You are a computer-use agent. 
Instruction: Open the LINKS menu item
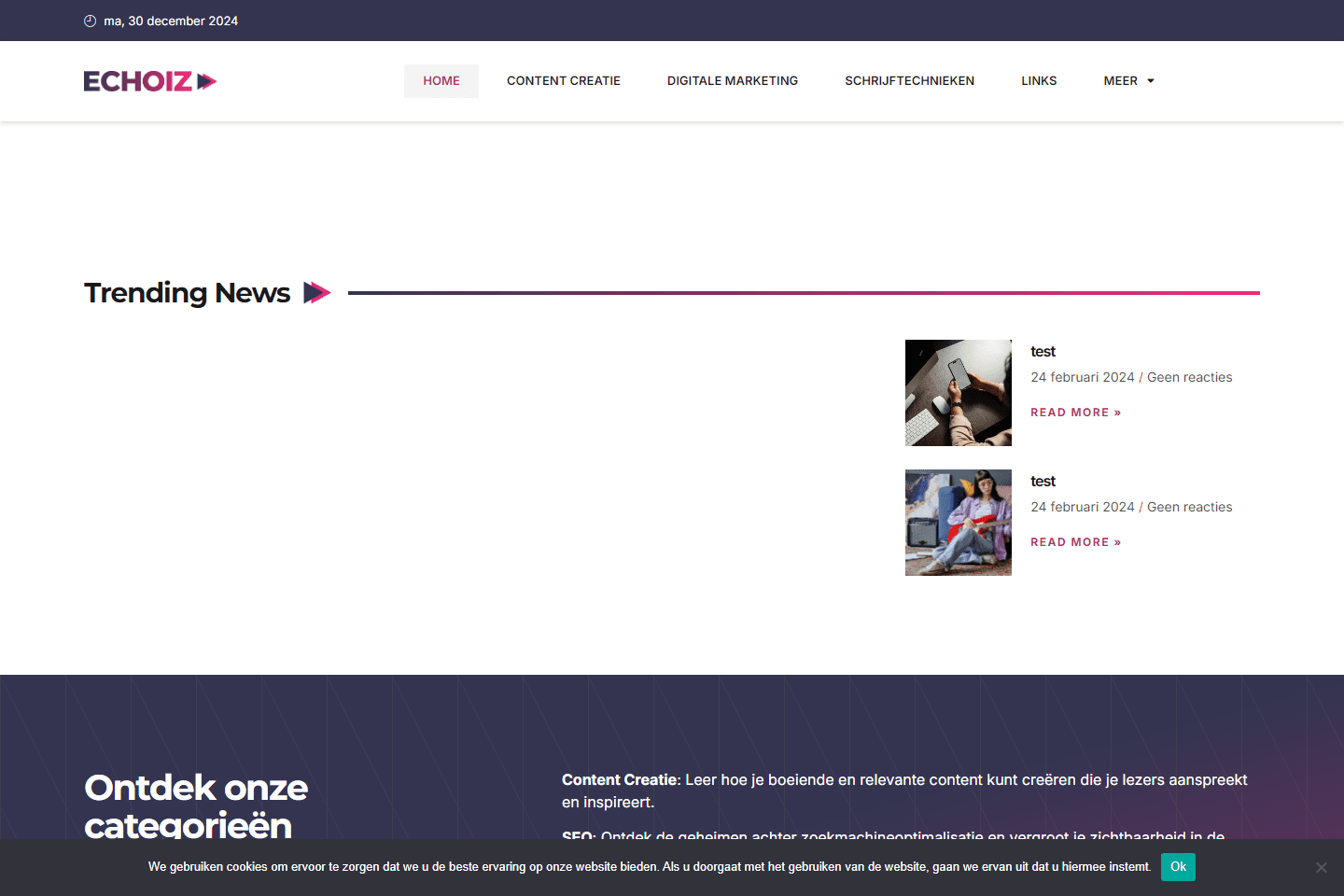coord(1039,81)
